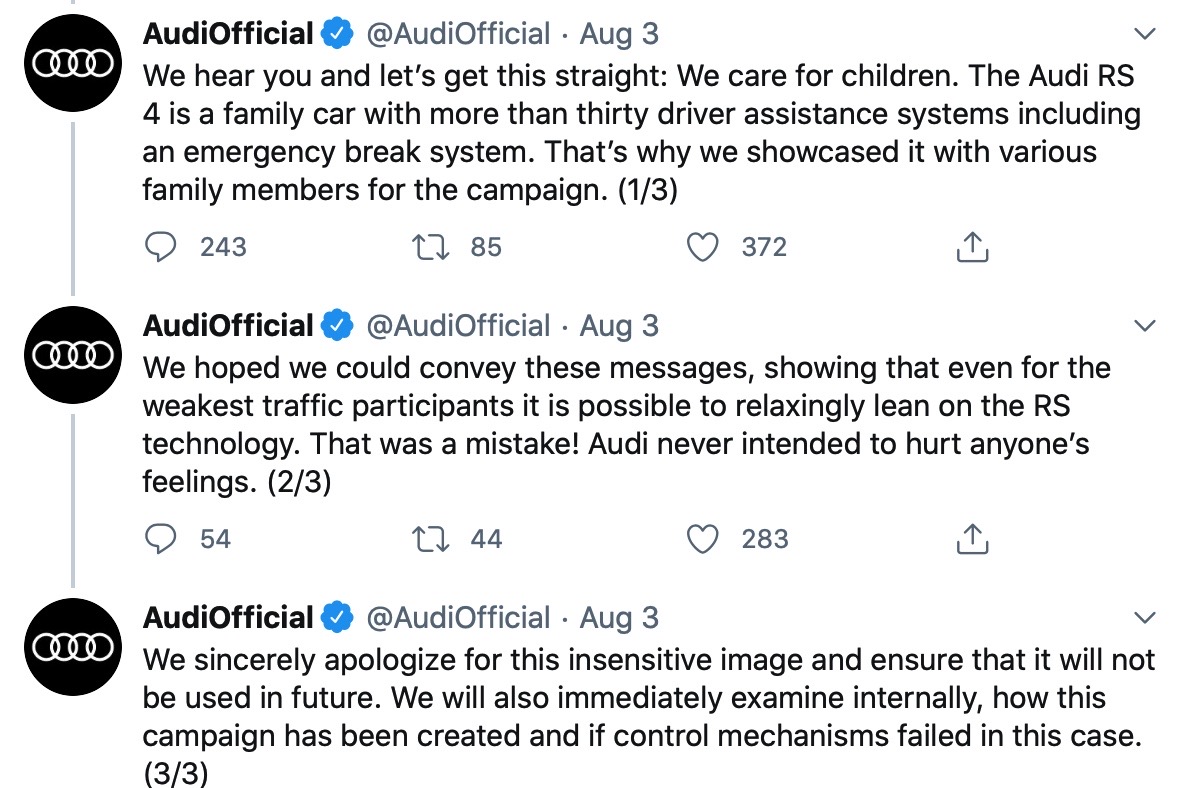This screenshot has height=788, width=1184.
Task: Reply to the first tweet with 243 comments
Action: 160,247
